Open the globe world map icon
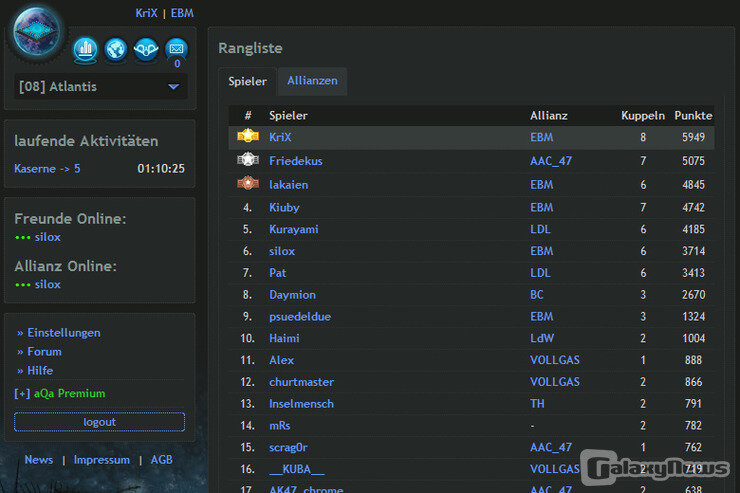The width and height of the screenshot is (740, 493). click(x=116, y=48)
